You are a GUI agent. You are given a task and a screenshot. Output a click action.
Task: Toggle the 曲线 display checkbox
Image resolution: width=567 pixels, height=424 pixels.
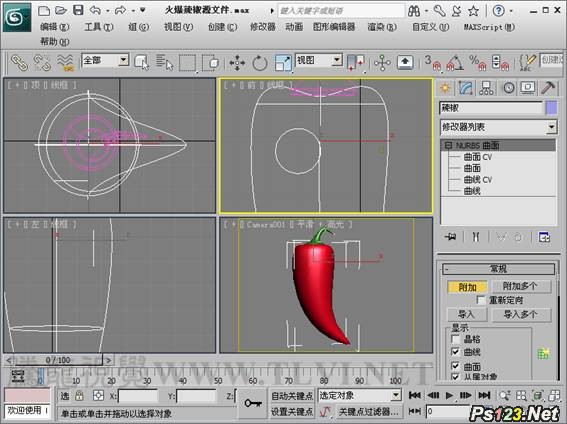click(456, 352)
